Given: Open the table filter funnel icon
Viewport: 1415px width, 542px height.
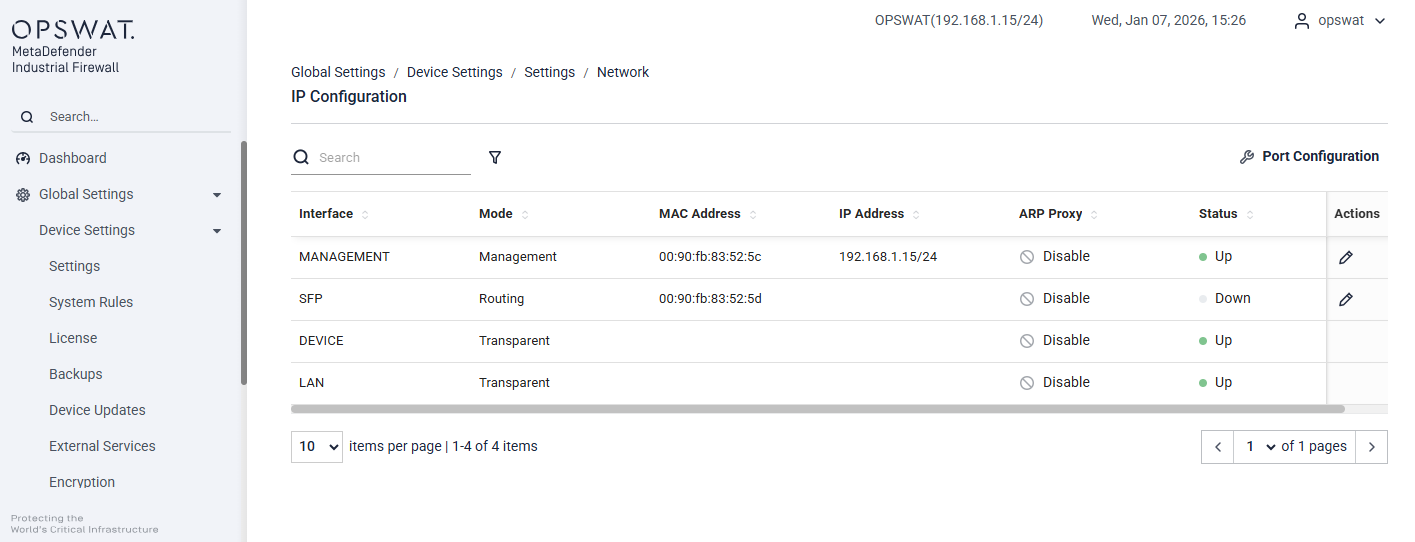Looking at the screenshot, I should point(495,158).
